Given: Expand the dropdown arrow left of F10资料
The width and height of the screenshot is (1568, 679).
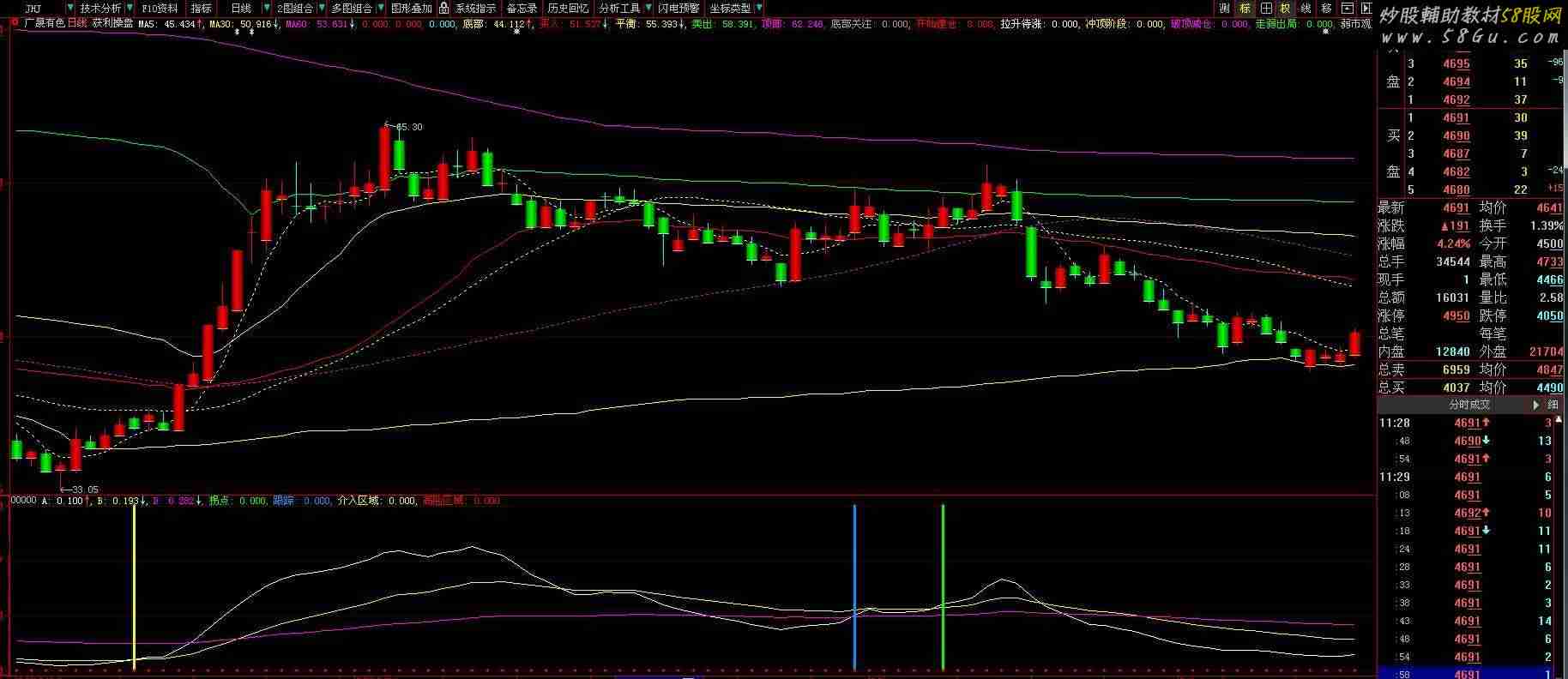Looking at the screenshot, I should point(129,8).
